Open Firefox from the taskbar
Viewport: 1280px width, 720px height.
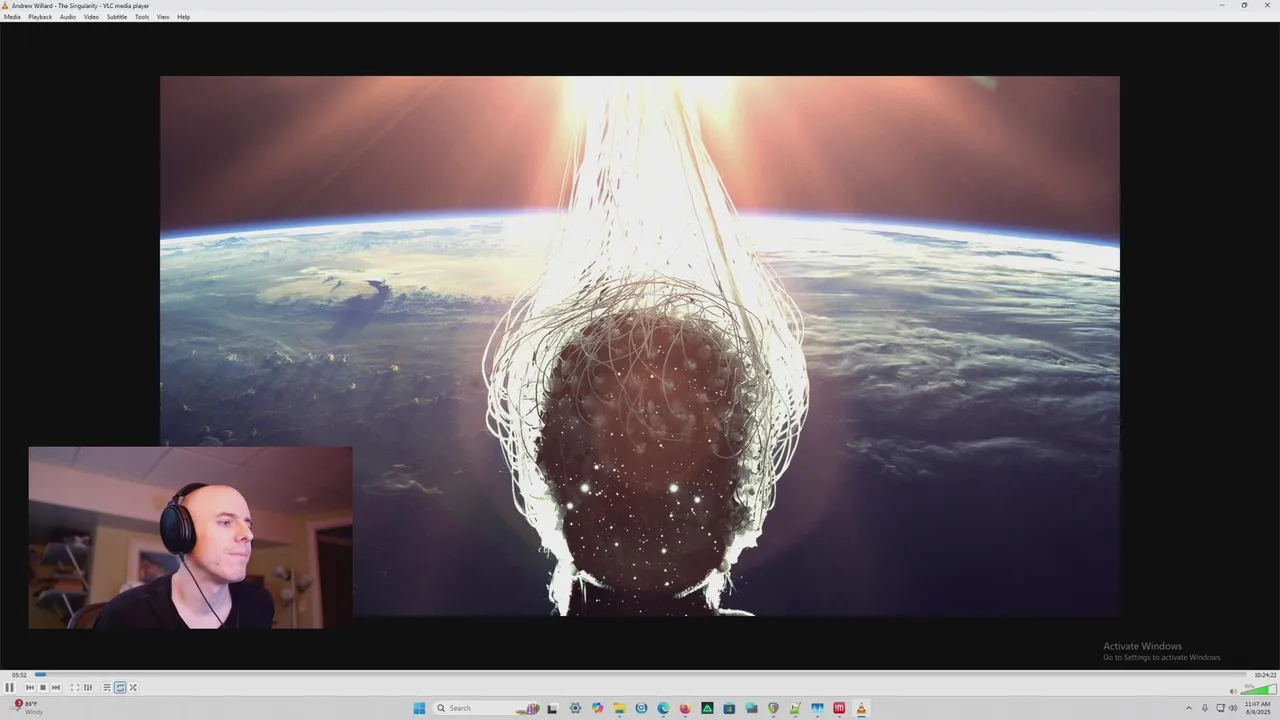685,708
